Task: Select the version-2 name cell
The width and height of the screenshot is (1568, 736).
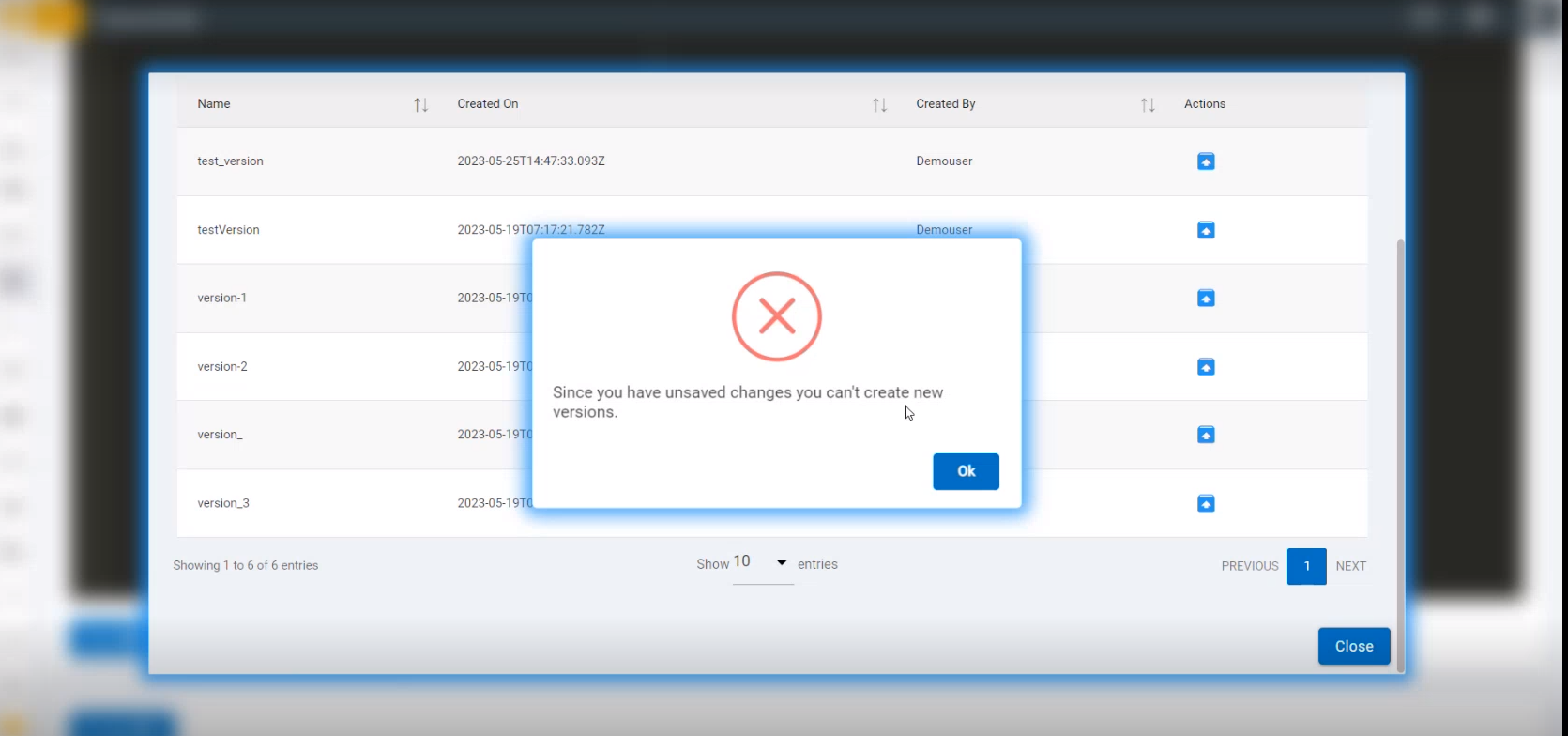Action: pos(222,367)
